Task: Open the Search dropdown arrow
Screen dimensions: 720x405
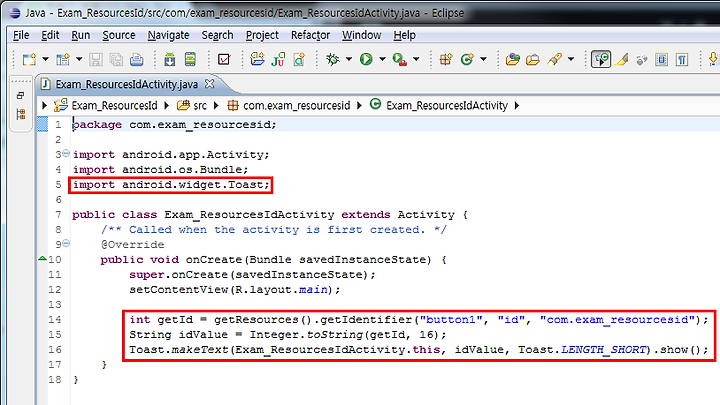Action: pyautogui.click(x=571, y=59)
